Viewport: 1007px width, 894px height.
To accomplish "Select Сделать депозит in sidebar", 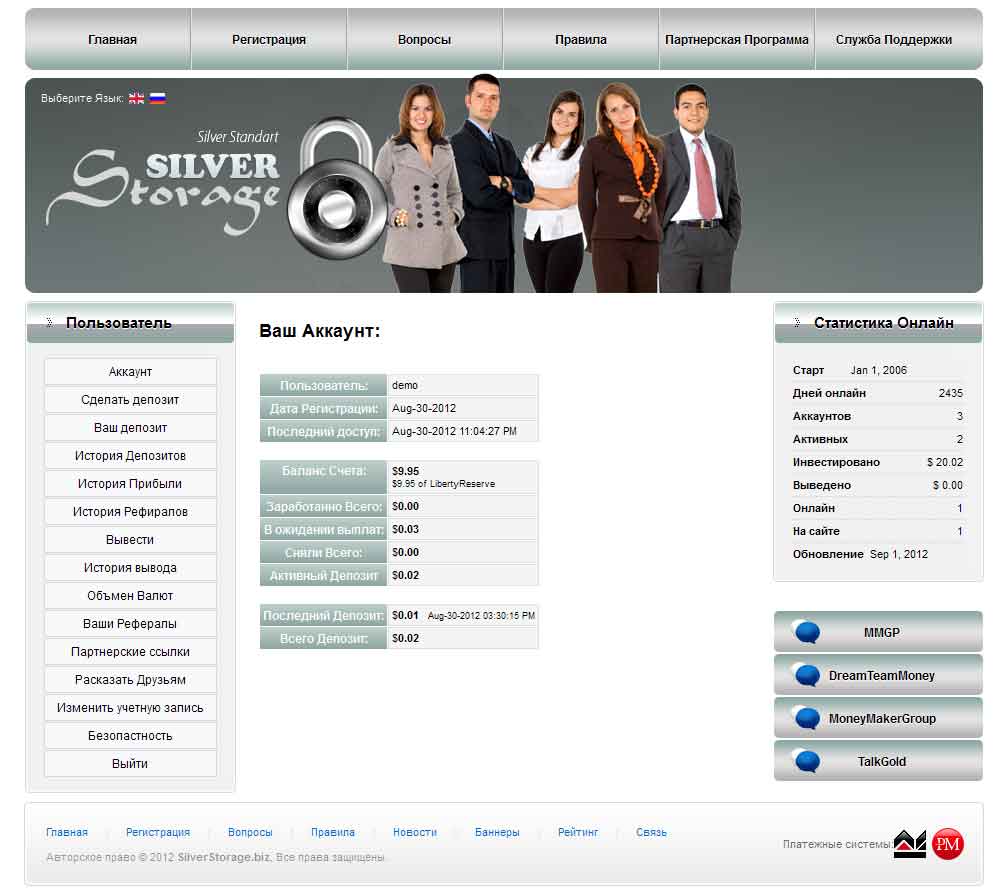I will (x=130, y=399).
